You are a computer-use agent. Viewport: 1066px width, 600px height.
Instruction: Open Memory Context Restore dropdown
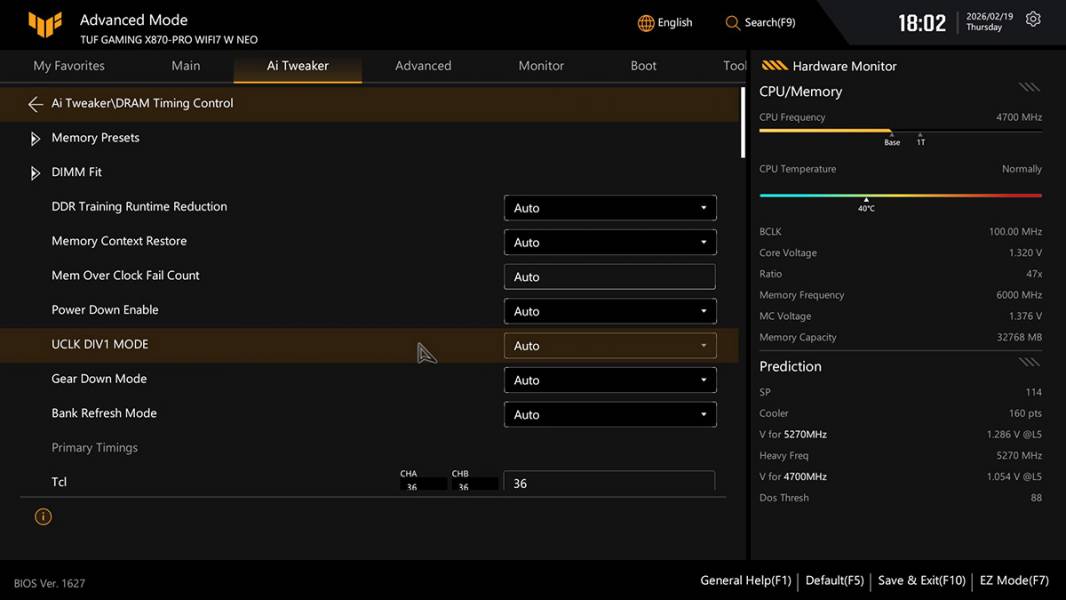pyautogui.click(x=609, y=242)
